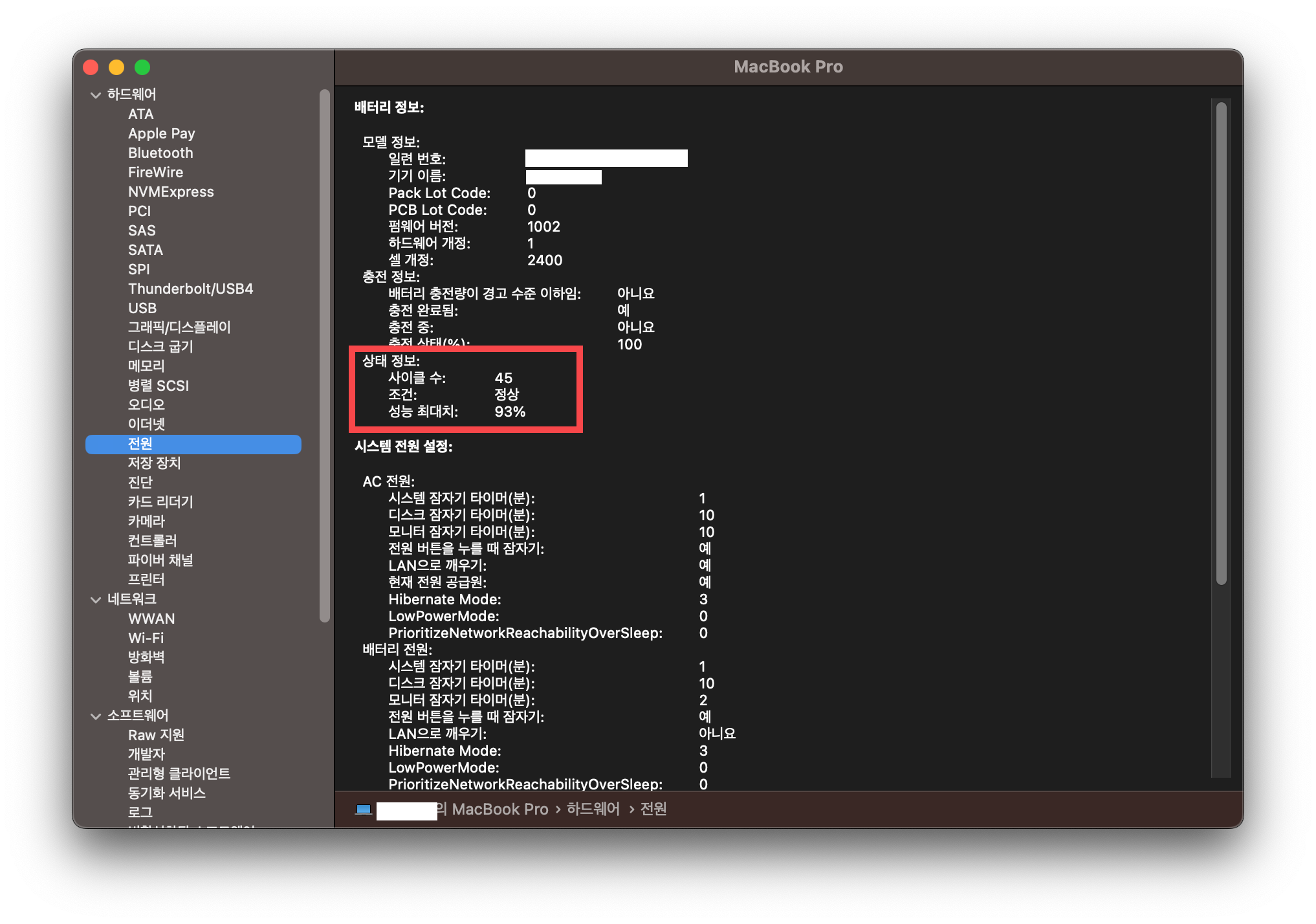Click the sidebar vertical scrollbar

point(325,356)
